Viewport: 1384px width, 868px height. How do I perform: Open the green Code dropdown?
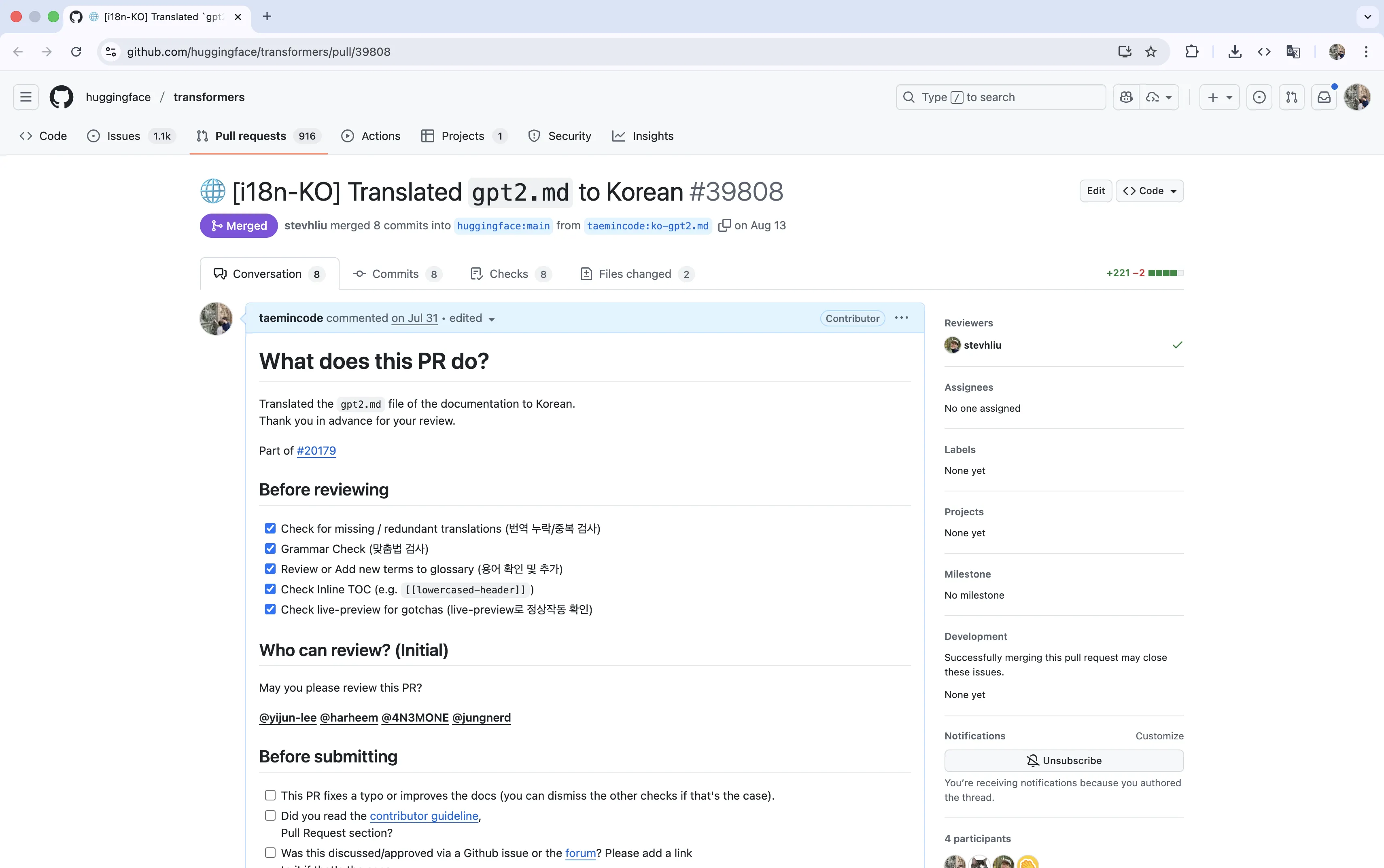[x=1149, y=191]
